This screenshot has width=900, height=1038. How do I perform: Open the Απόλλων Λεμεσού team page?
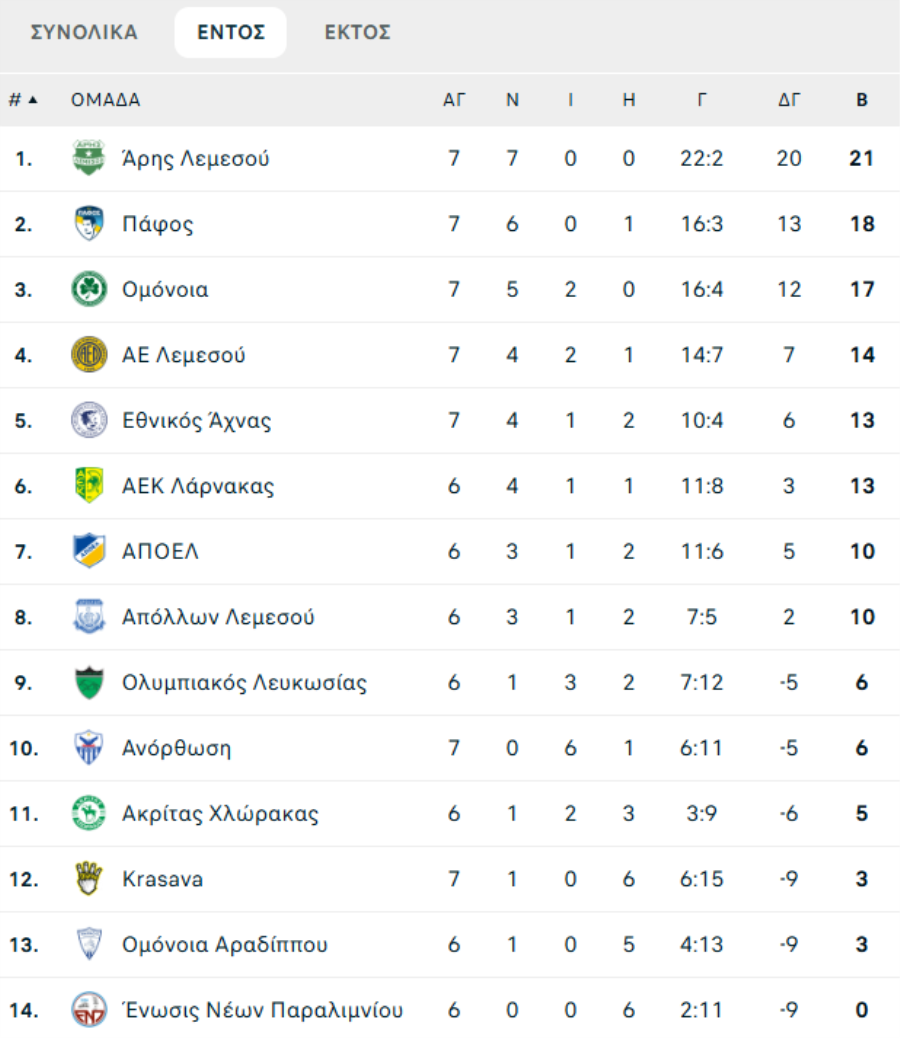[x=218, y=617]
